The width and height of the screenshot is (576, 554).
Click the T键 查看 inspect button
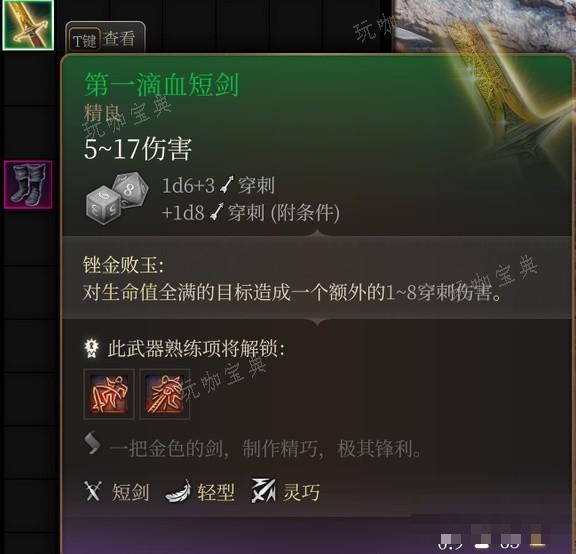pos(105,39)
